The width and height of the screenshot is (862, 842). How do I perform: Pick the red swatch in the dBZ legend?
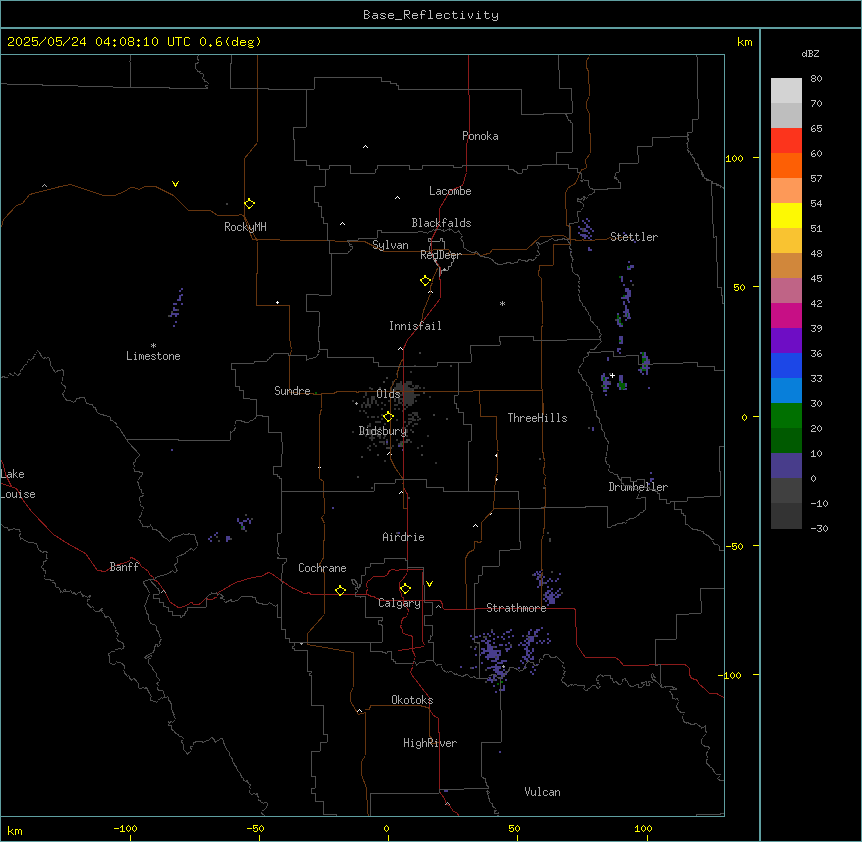[x=786, y=141]
